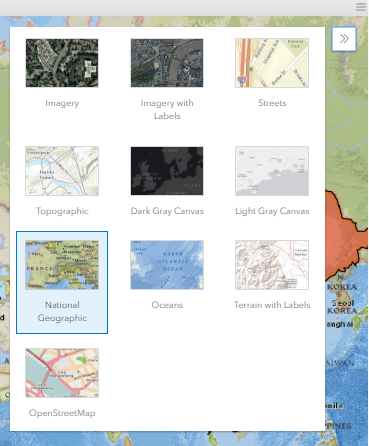The image size is (369, 446).
Task: Choose Terrain with Labels thumbnail
Action: [272, 265]
